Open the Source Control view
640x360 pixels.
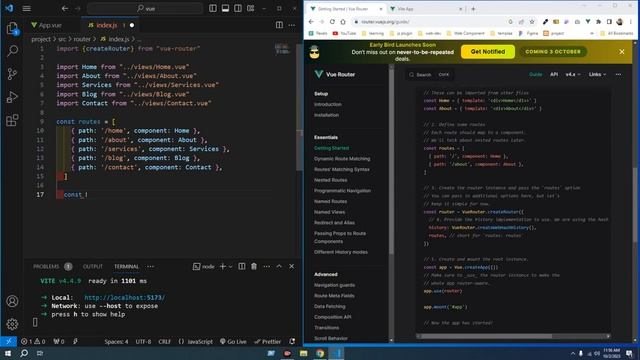click(12, 74)
